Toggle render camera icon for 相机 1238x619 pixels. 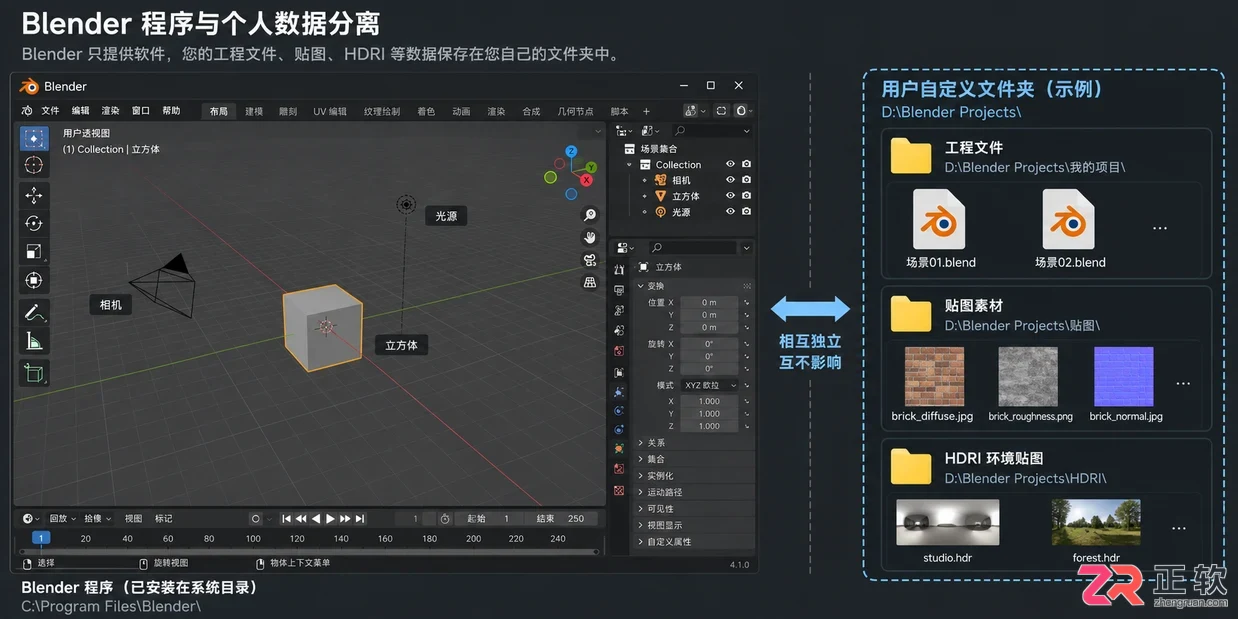pos(746,180)
